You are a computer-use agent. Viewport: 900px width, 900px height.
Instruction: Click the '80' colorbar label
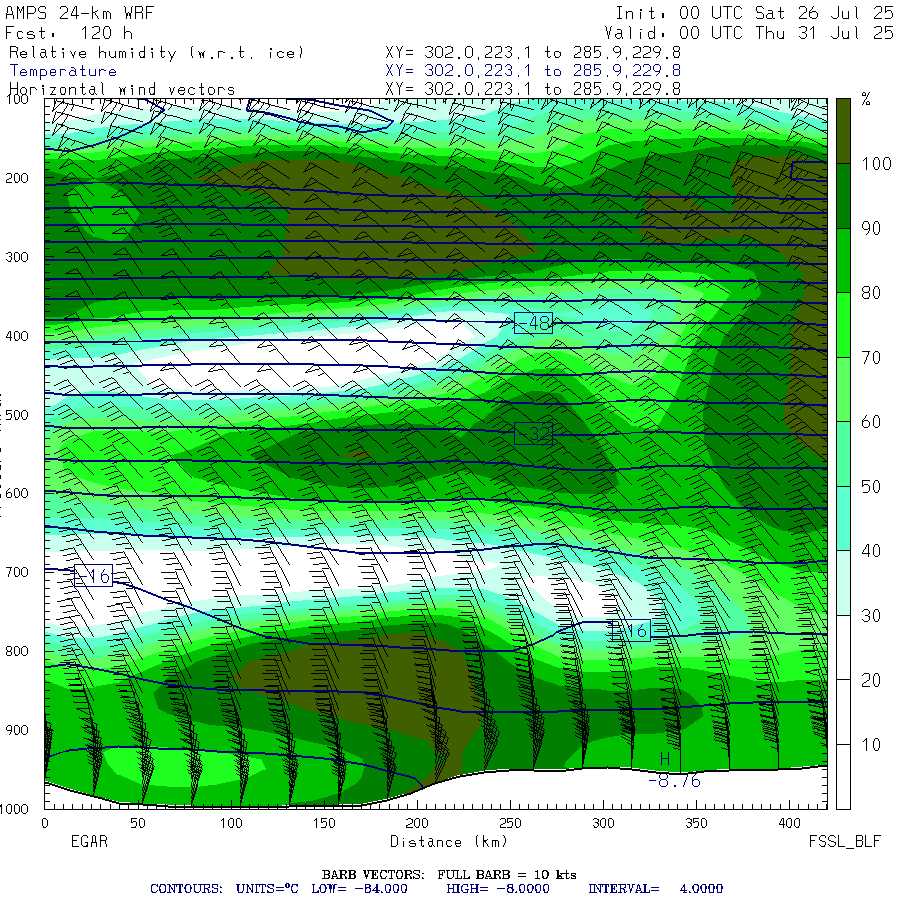(871, 293)
